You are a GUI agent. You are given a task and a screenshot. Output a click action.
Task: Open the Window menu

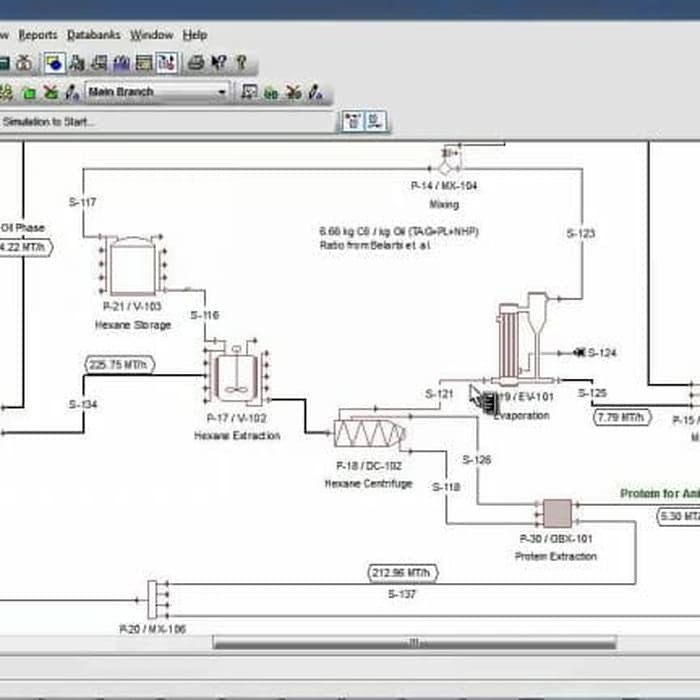pyautogui.click(x=152, y=35)
